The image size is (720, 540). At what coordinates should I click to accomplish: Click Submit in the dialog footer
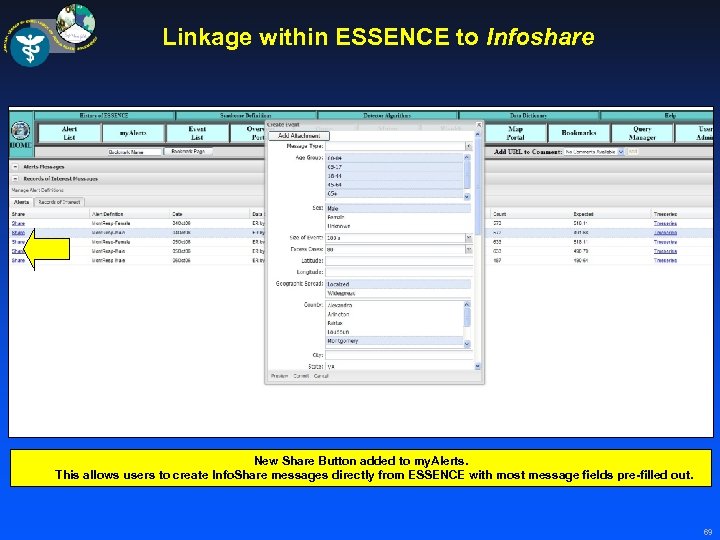[x=301, y=376]
